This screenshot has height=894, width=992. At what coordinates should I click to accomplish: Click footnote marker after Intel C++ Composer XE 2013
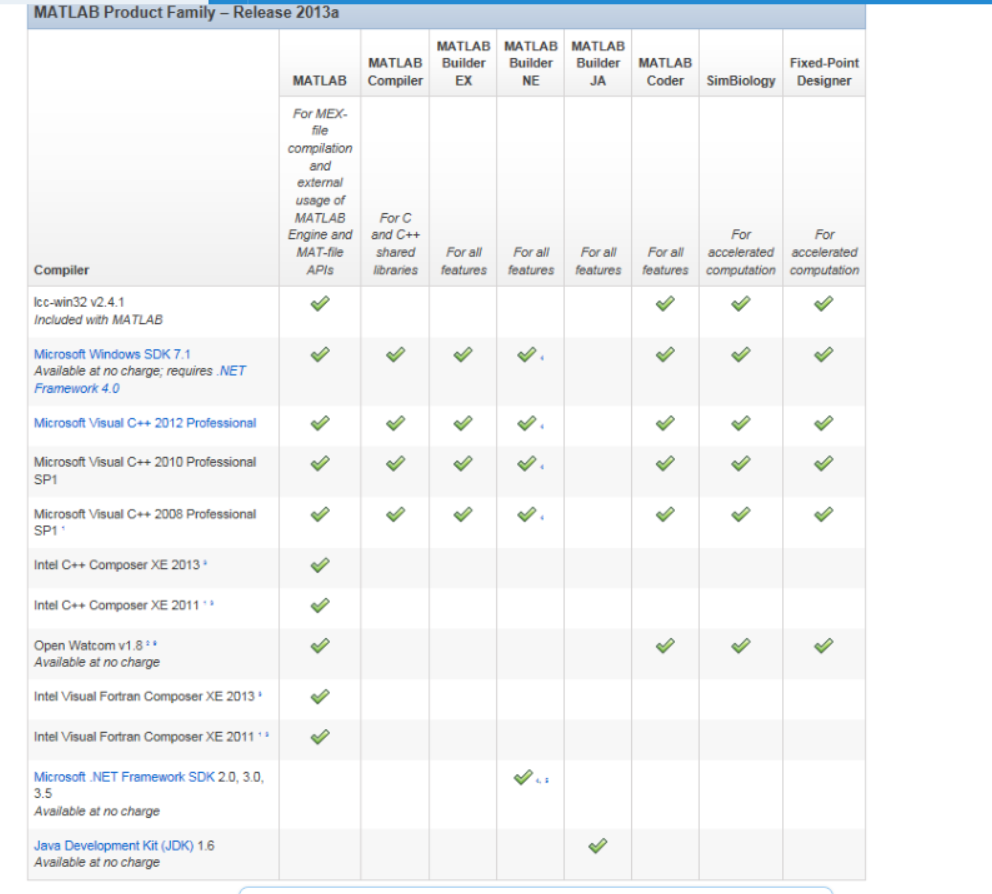coord(205,562)
